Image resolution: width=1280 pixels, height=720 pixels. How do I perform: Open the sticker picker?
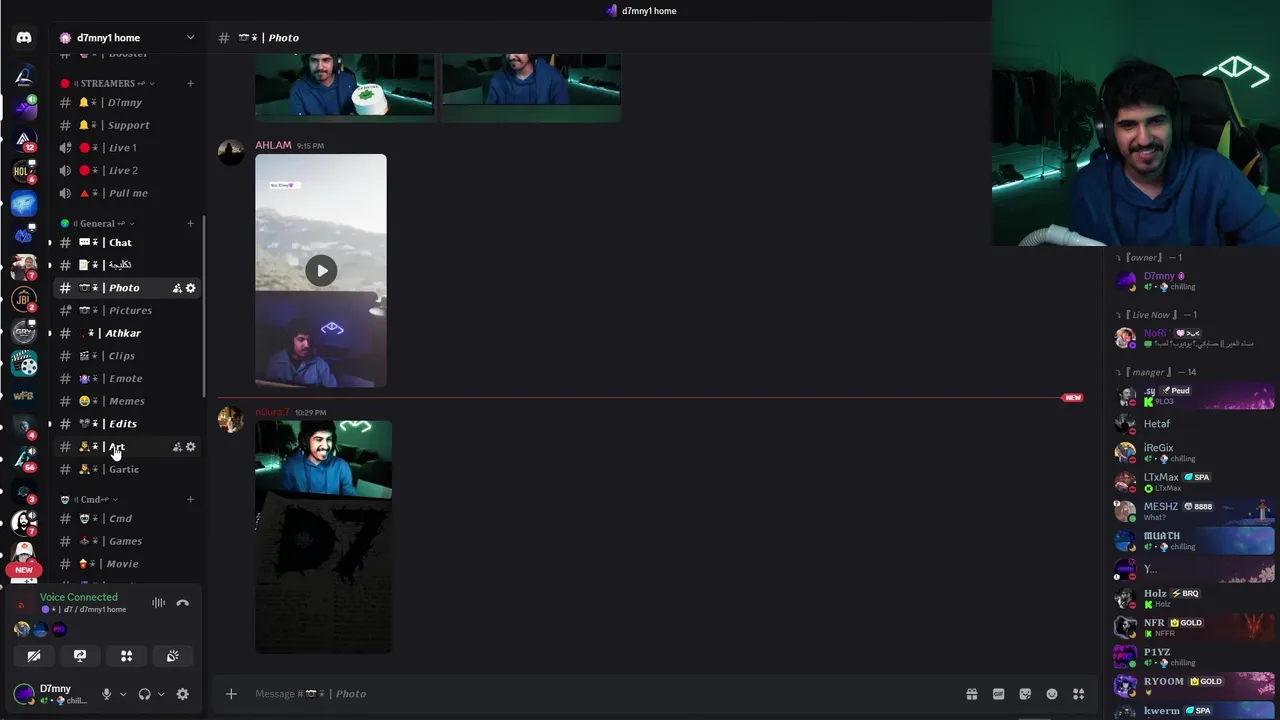(x=1025, y=694)
